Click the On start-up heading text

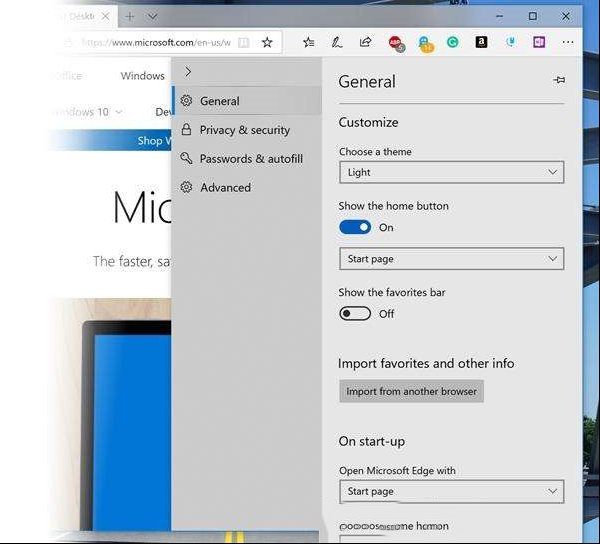(x=372, y=441)
